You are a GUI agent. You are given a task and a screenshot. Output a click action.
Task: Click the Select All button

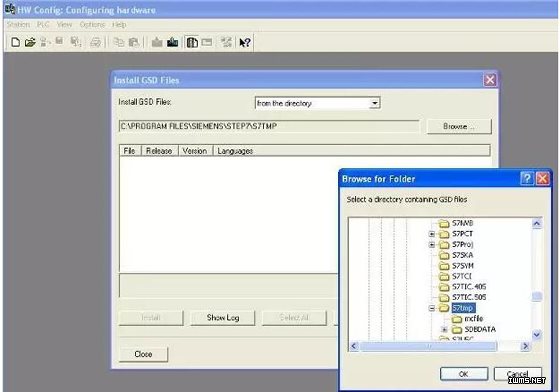(294, 317)
